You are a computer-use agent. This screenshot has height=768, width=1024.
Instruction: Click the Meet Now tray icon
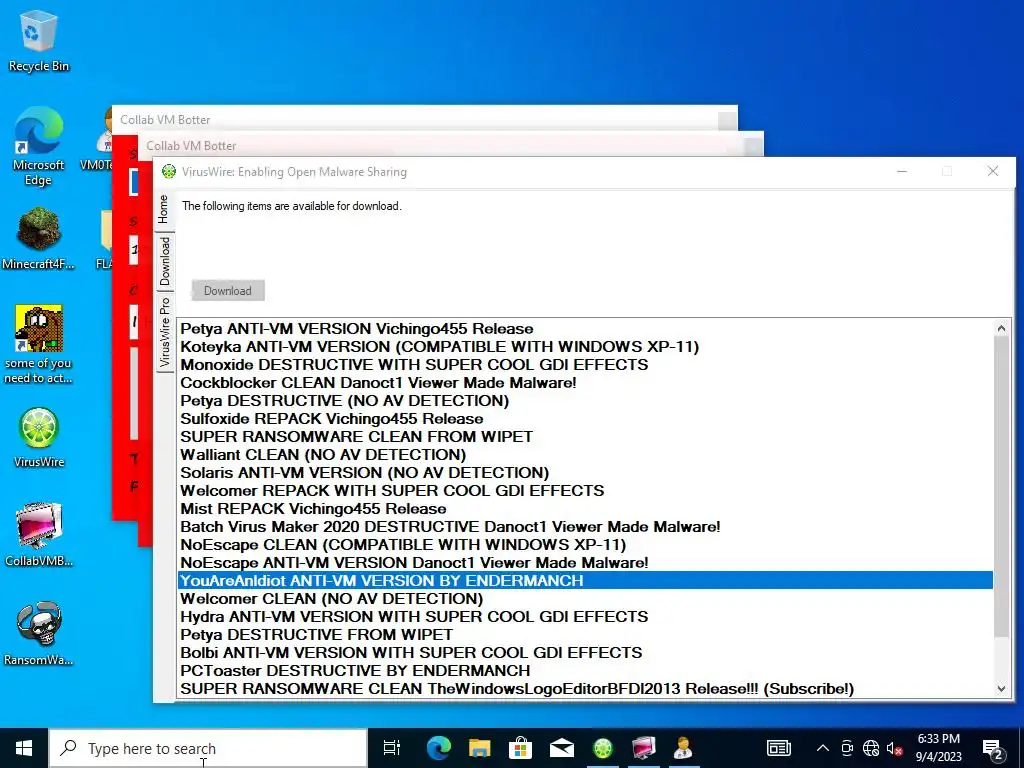pos(847,748)
